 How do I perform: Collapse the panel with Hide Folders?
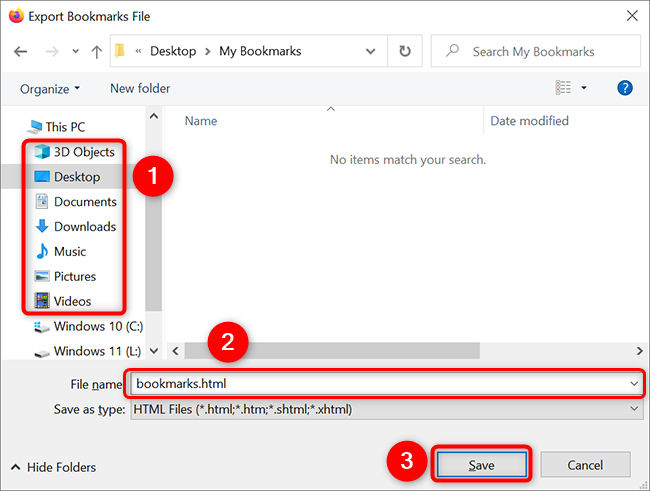point(52,467)
